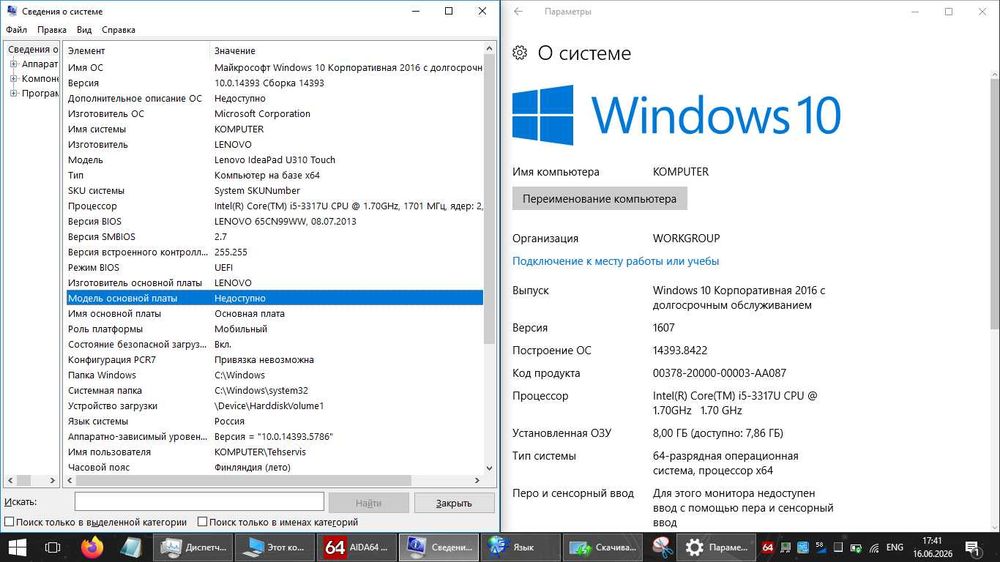Click the ENG input language indicator
Image resolution: width=1000 pixels, height=562 pixels.
click(x=895, y=547)
